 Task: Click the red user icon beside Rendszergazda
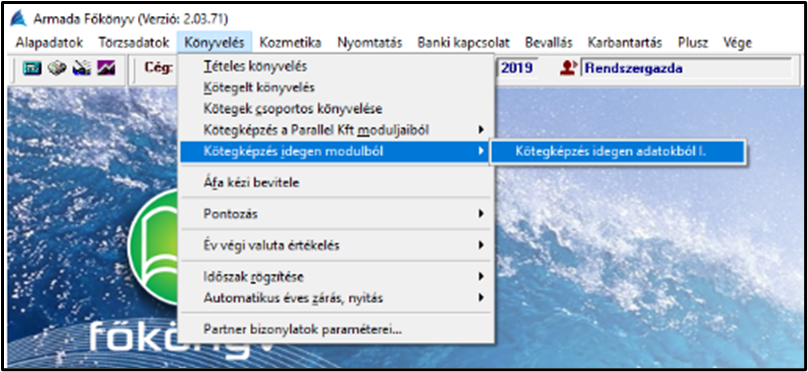tap(567, 68)
